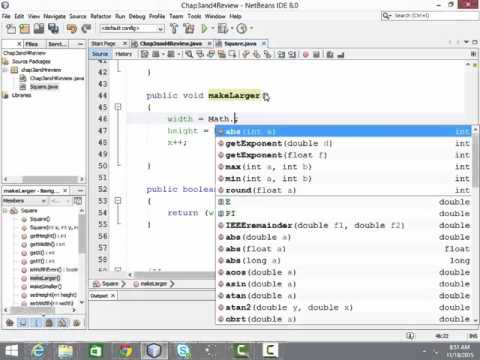
Task: Click Stop Macro Recording icon
Action: click(x=316, y=54)
